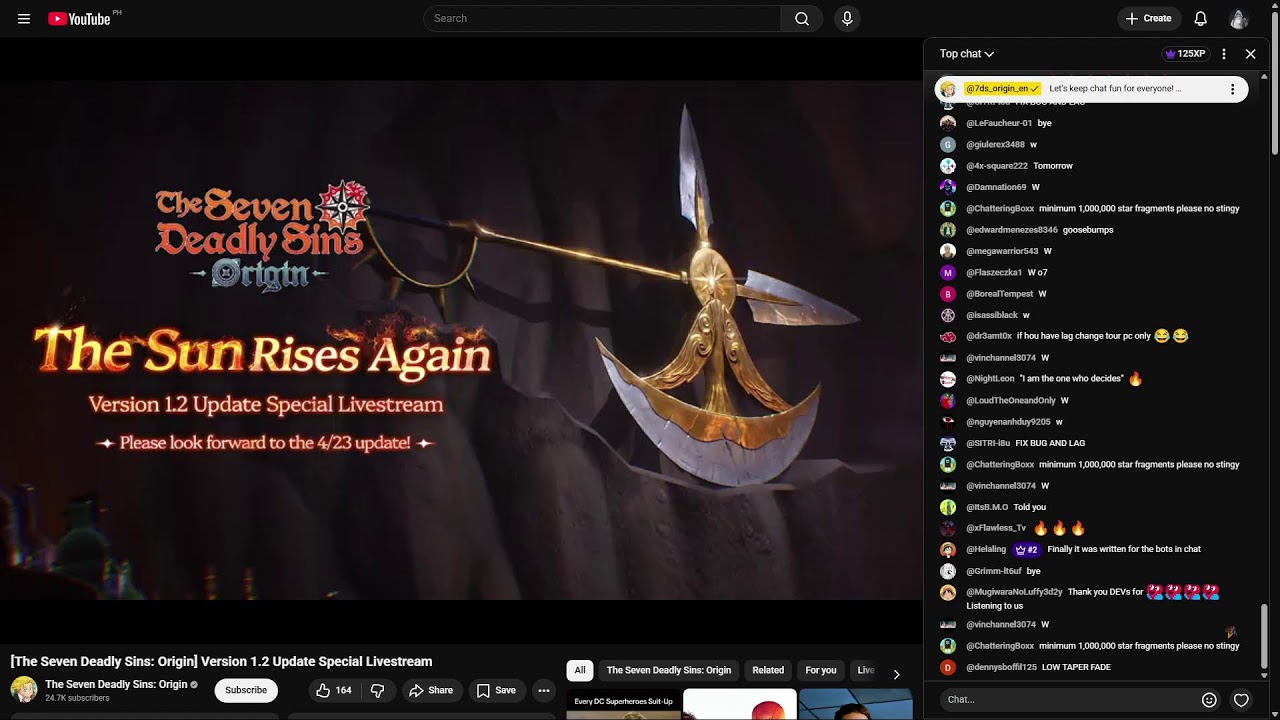
Task: Click @MugiwaraNoLuffy3d2y's chat avatar
Action: (948, 593)
